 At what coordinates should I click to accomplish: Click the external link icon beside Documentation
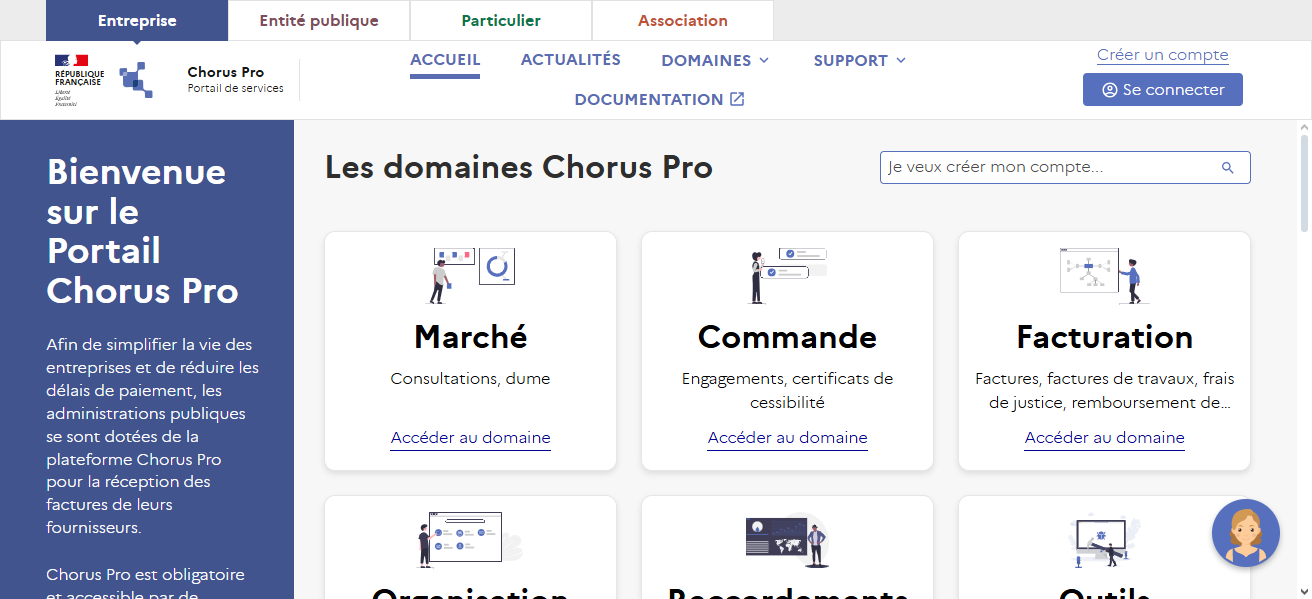[737, 99]
